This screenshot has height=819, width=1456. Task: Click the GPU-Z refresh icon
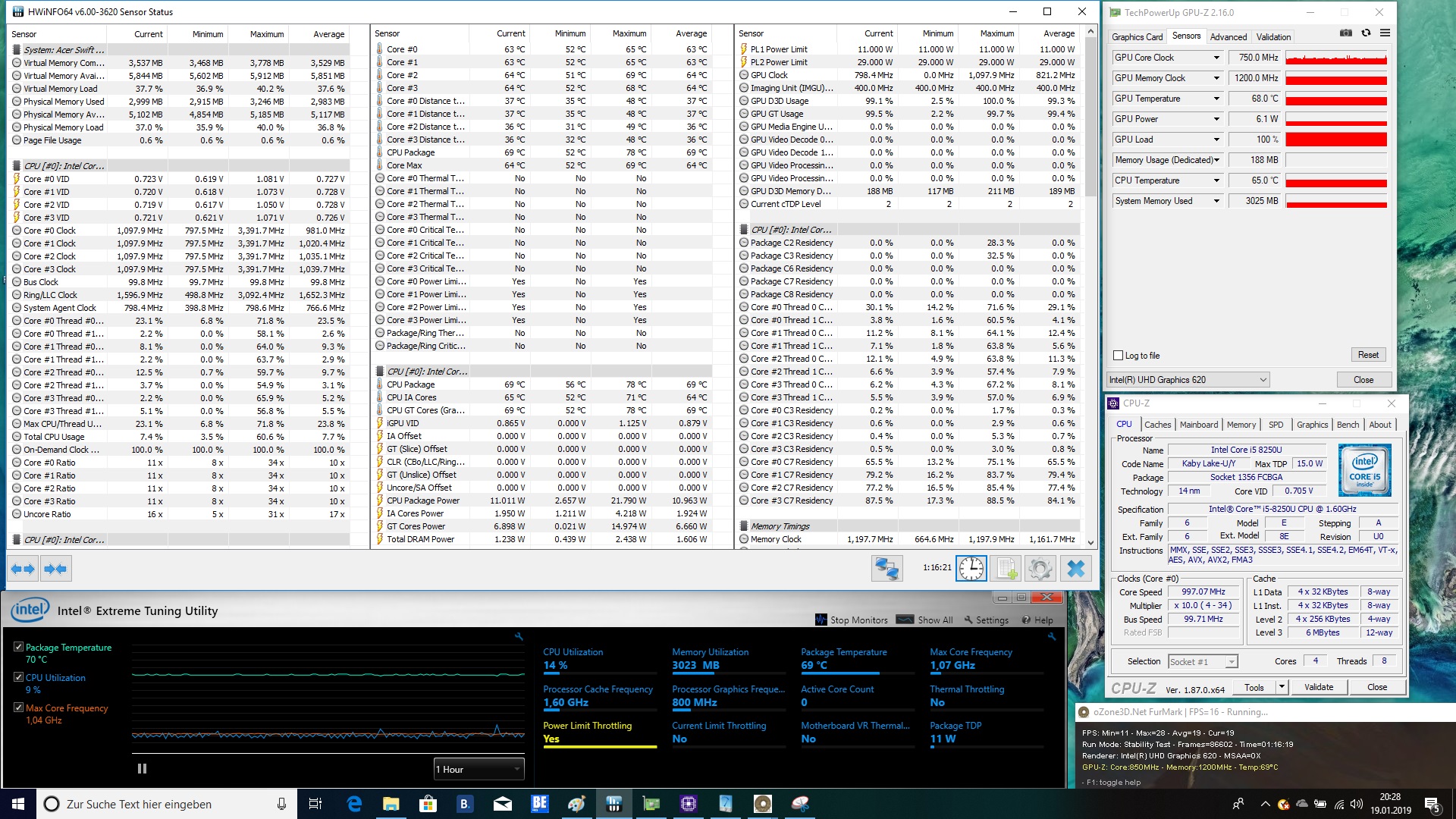[x=1366, y=33]
